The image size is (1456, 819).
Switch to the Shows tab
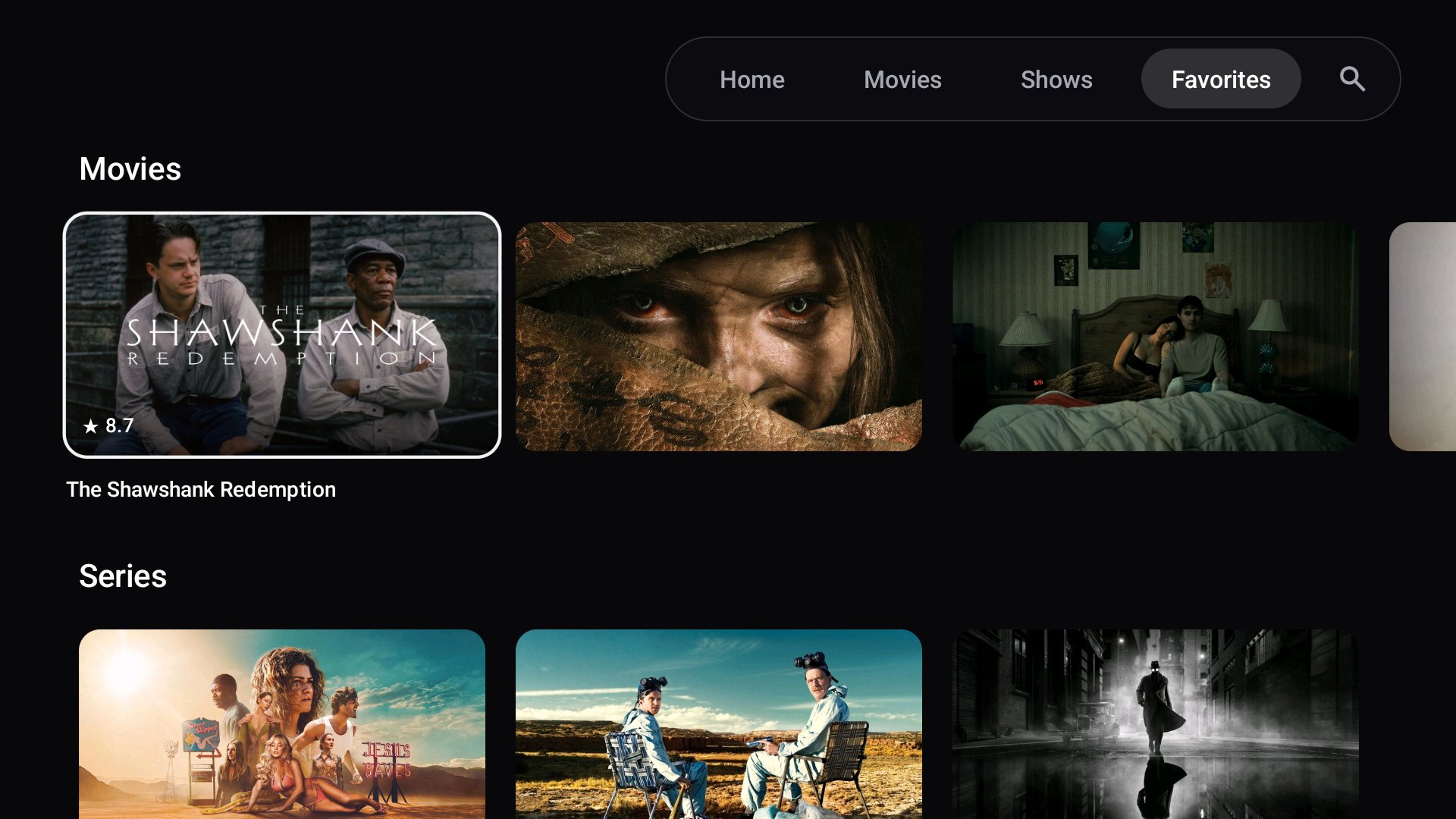[1056, 79]
